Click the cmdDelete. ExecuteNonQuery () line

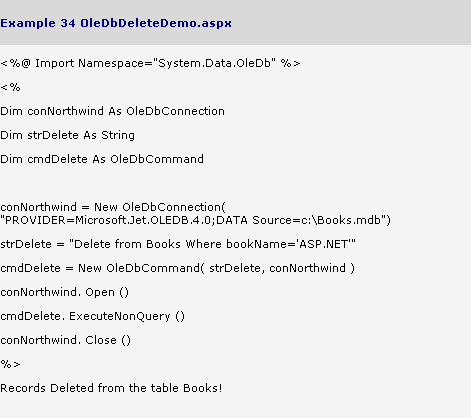[92, 316]
